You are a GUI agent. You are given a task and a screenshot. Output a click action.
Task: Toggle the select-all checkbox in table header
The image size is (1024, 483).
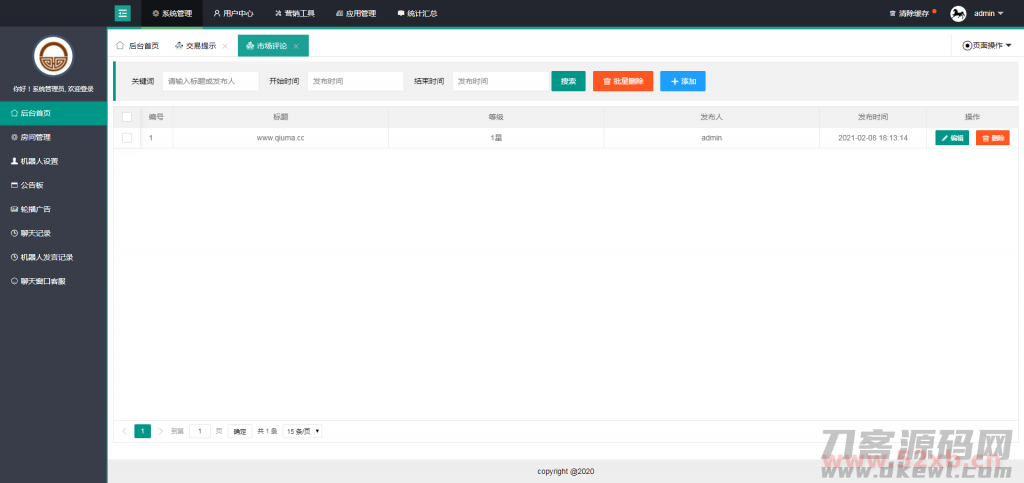tap(127, 117)
